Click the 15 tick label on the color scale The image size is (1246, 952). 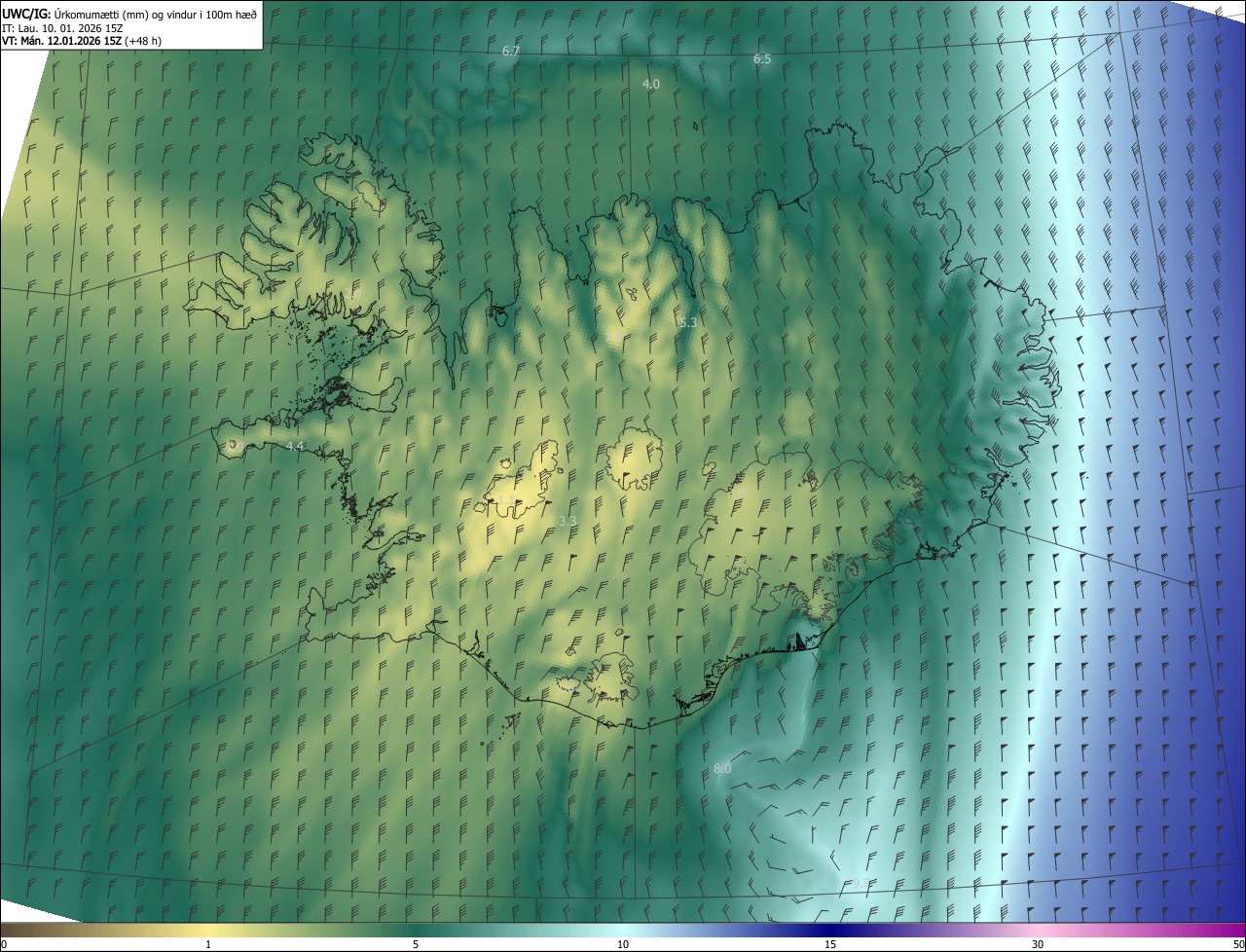pyautogui.click(x=830, y=944)
